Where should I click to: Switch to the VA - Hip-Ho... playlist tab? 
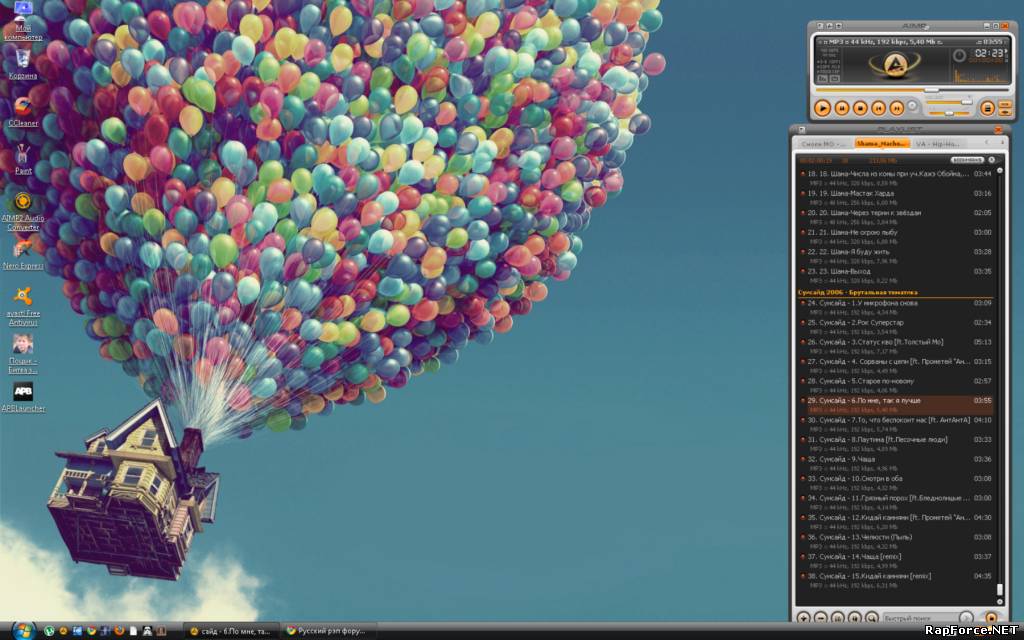(938, 143)
